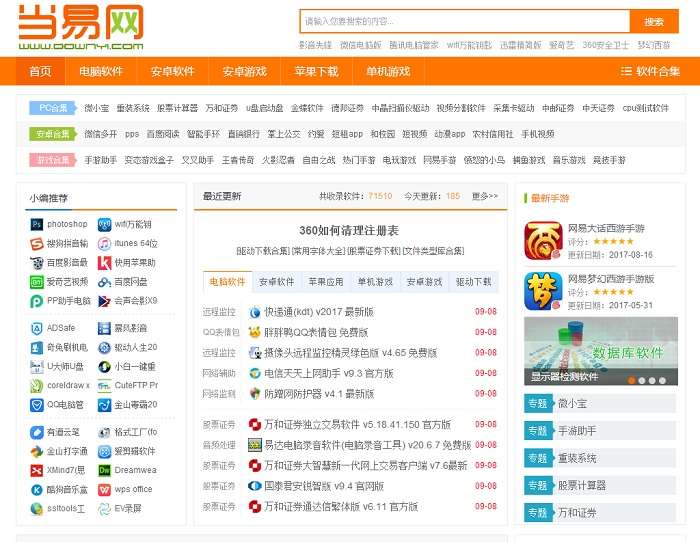This screenshot has width=700, height=542.
Task: Open the 苹果下载 navigation item
Action: coord(317,71)
